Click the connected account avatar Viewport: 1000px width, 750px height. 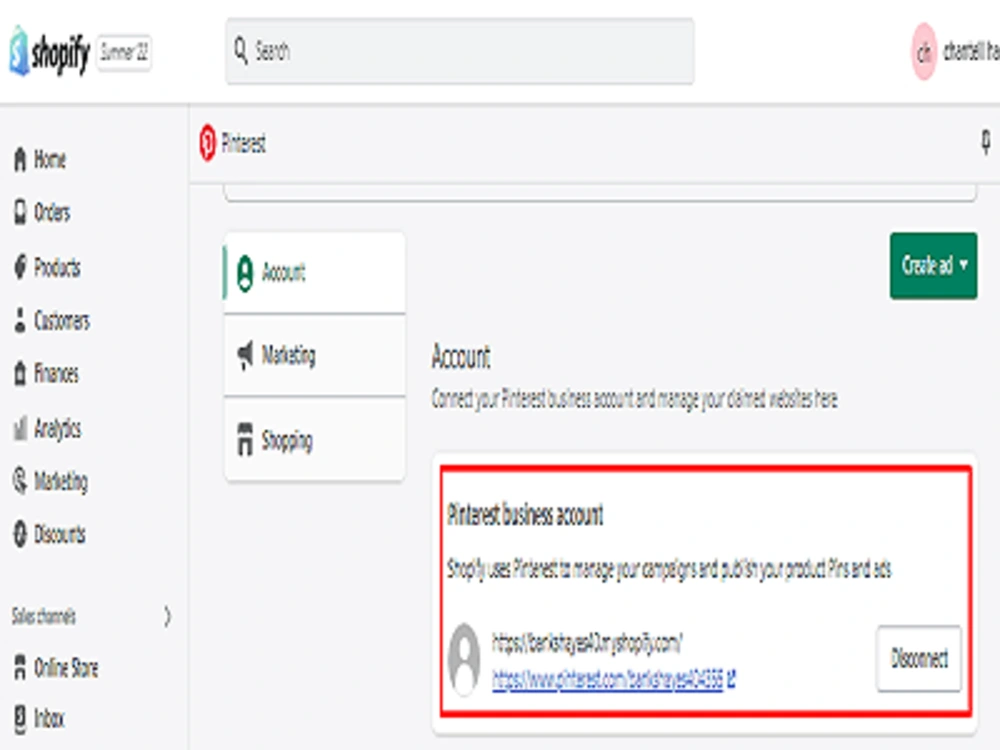[464, 659]
